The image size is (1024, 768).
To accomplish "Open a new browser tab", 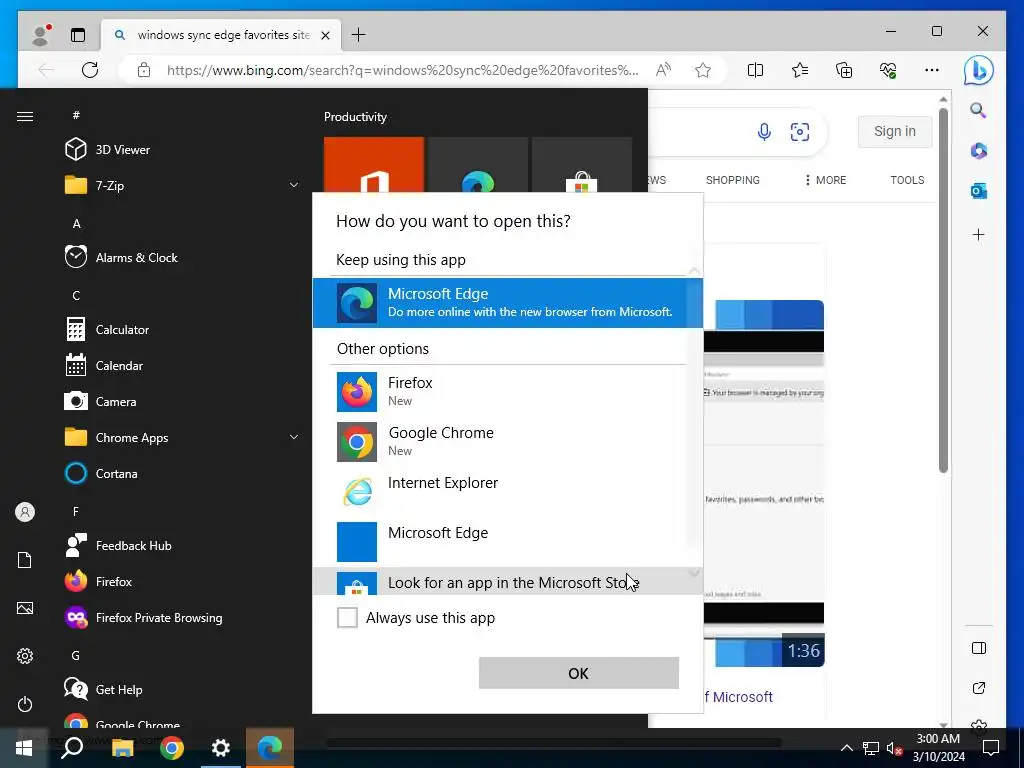I will 359,35.
